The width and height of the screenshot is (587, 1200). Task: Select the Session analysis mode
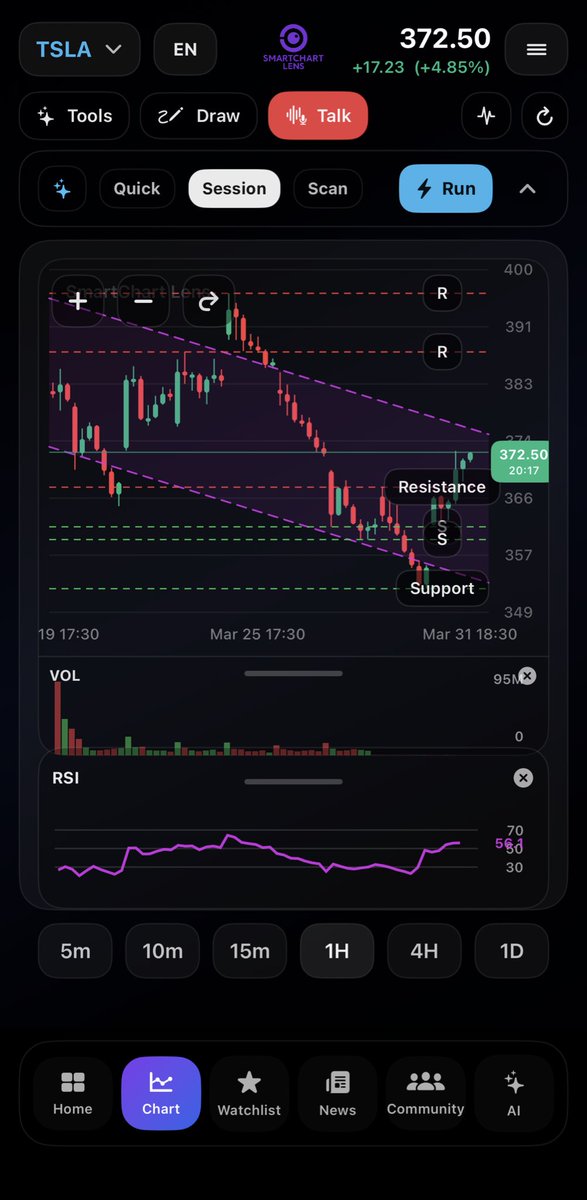click(x=234, y=189)
